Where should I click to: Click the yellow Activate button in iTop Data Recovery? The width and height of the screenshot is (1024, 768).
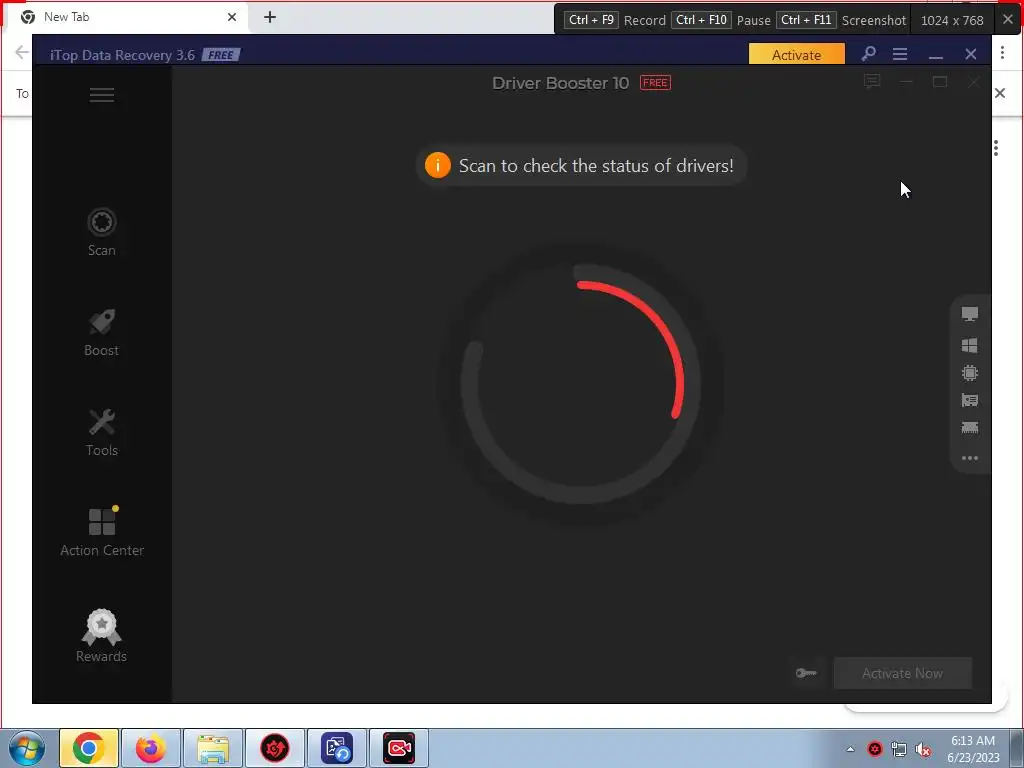(x=797, y=54)
